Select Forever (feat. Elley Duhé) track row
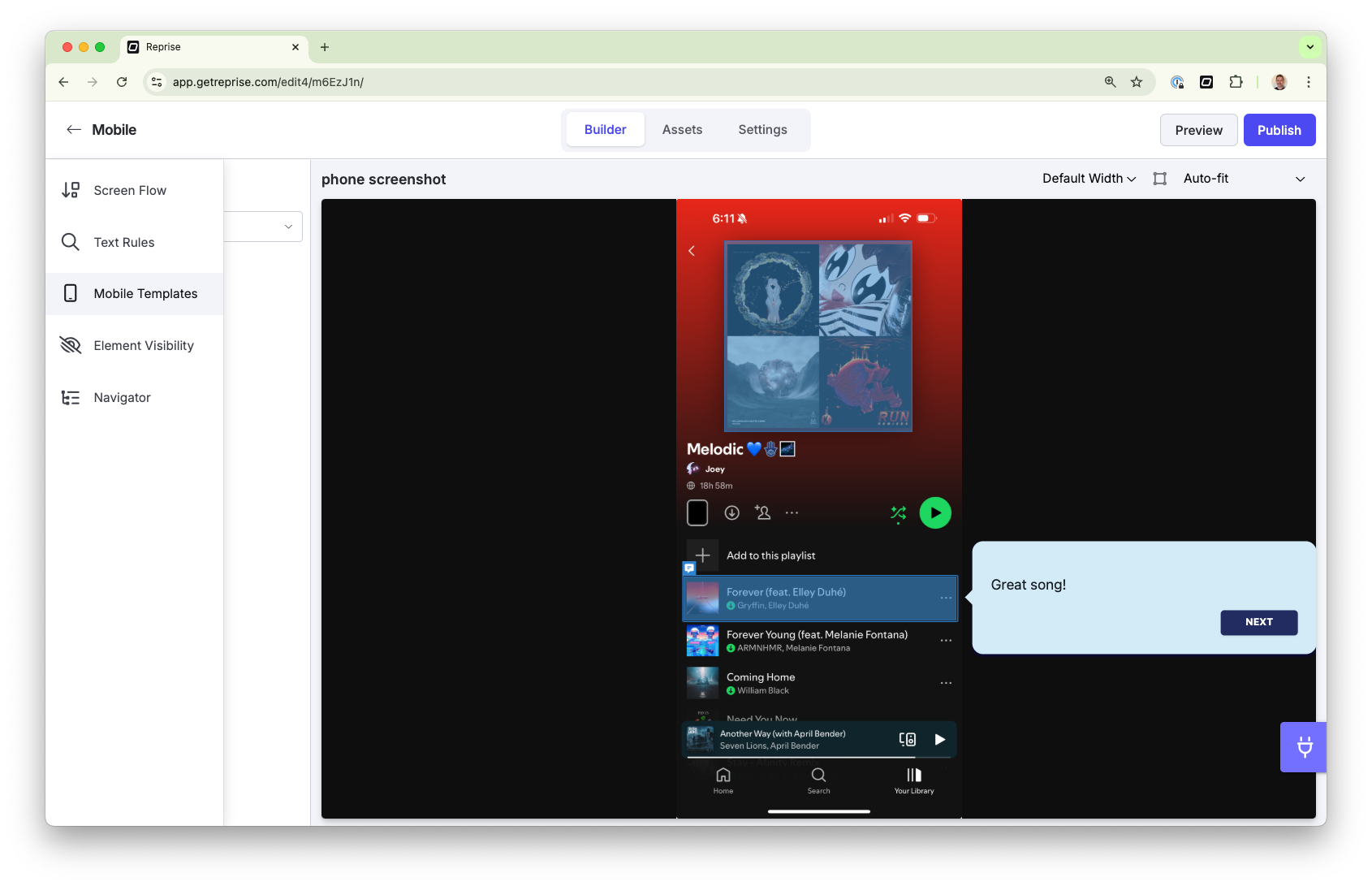Image resolution: width=1372 pixels, height=886 pixels. pos(820,599)
